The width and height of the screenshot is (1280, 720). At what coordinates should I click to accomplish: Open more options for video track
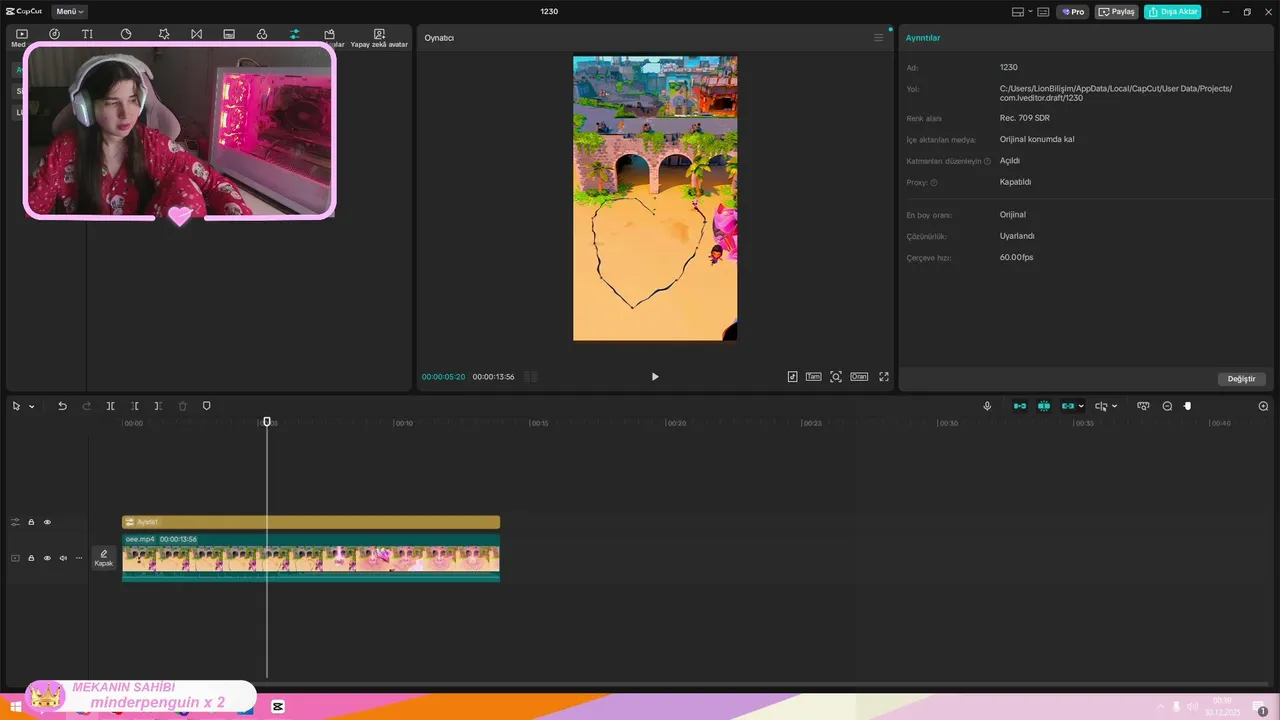coord(79,558)
